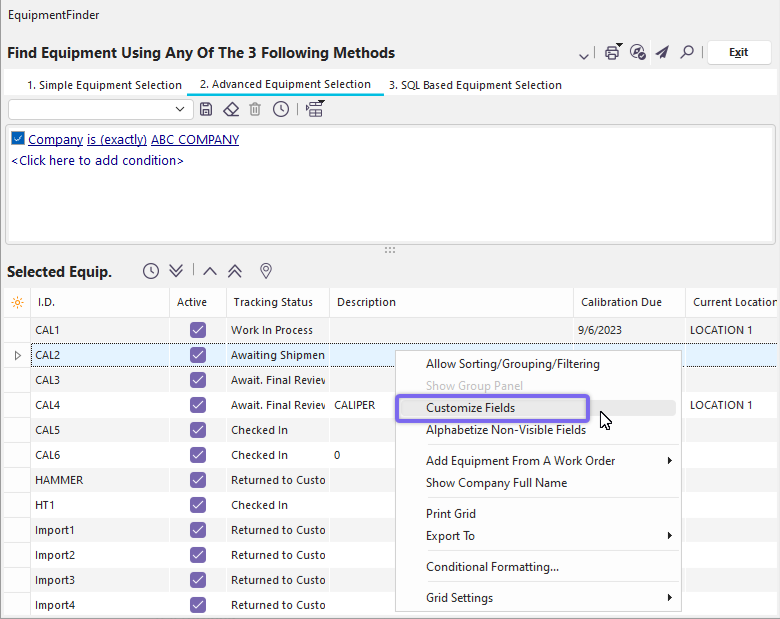Click the Calibration Due column header
Screen dimensions: 780x619
(623, 302)
